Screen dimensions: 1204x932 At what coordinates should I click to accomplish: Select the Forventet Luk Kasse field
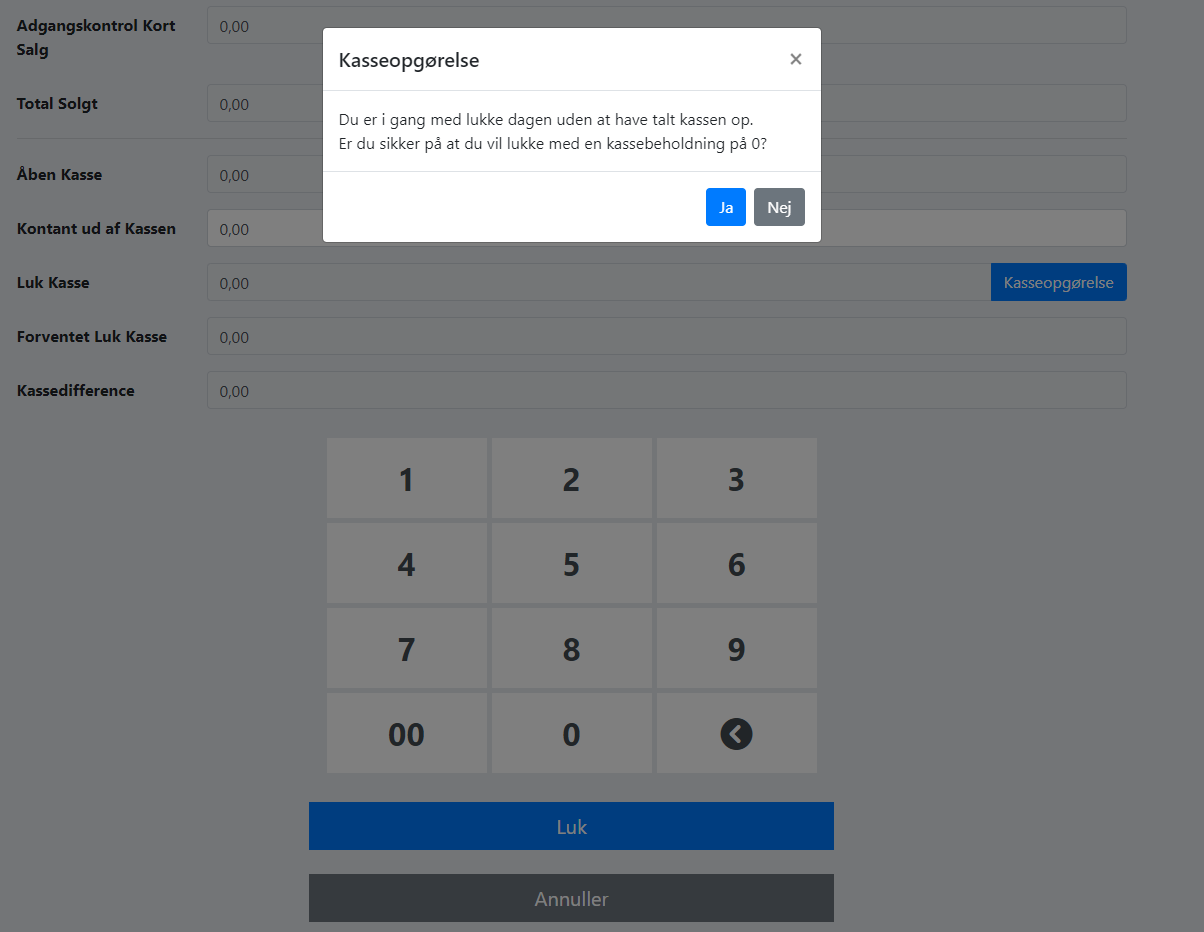click(667, 336)
